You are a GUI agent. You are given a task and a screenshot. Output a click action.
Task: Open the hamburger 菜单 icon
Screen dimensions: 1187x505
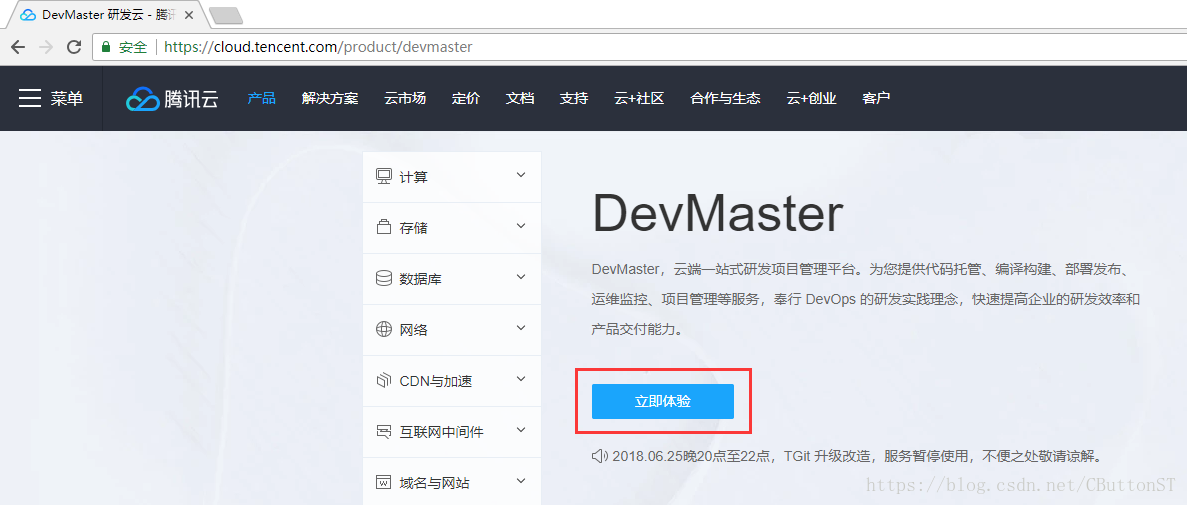30,98
